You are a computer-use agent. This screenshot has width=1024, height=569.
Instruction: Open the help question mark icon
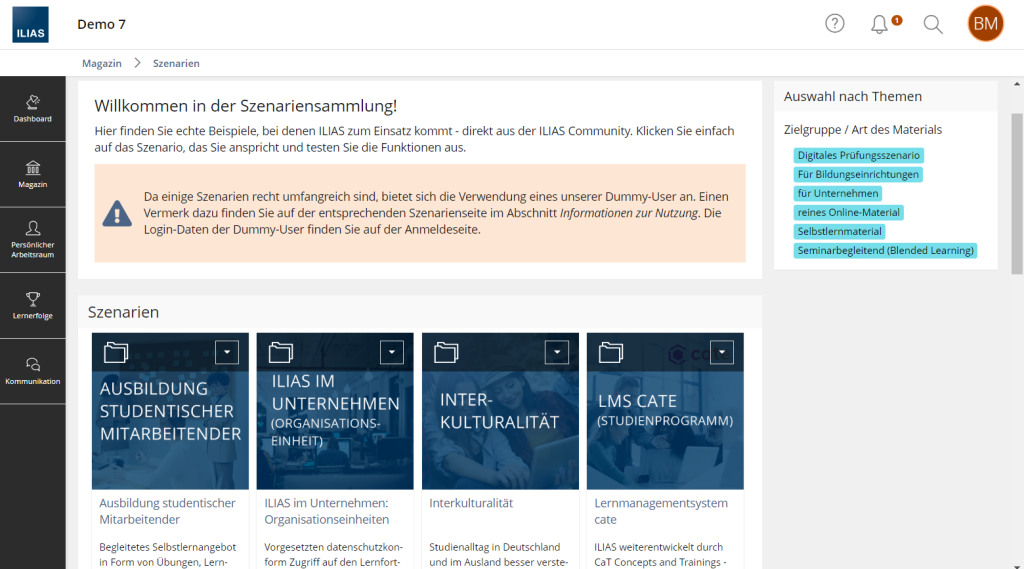[x=835, y=24]
